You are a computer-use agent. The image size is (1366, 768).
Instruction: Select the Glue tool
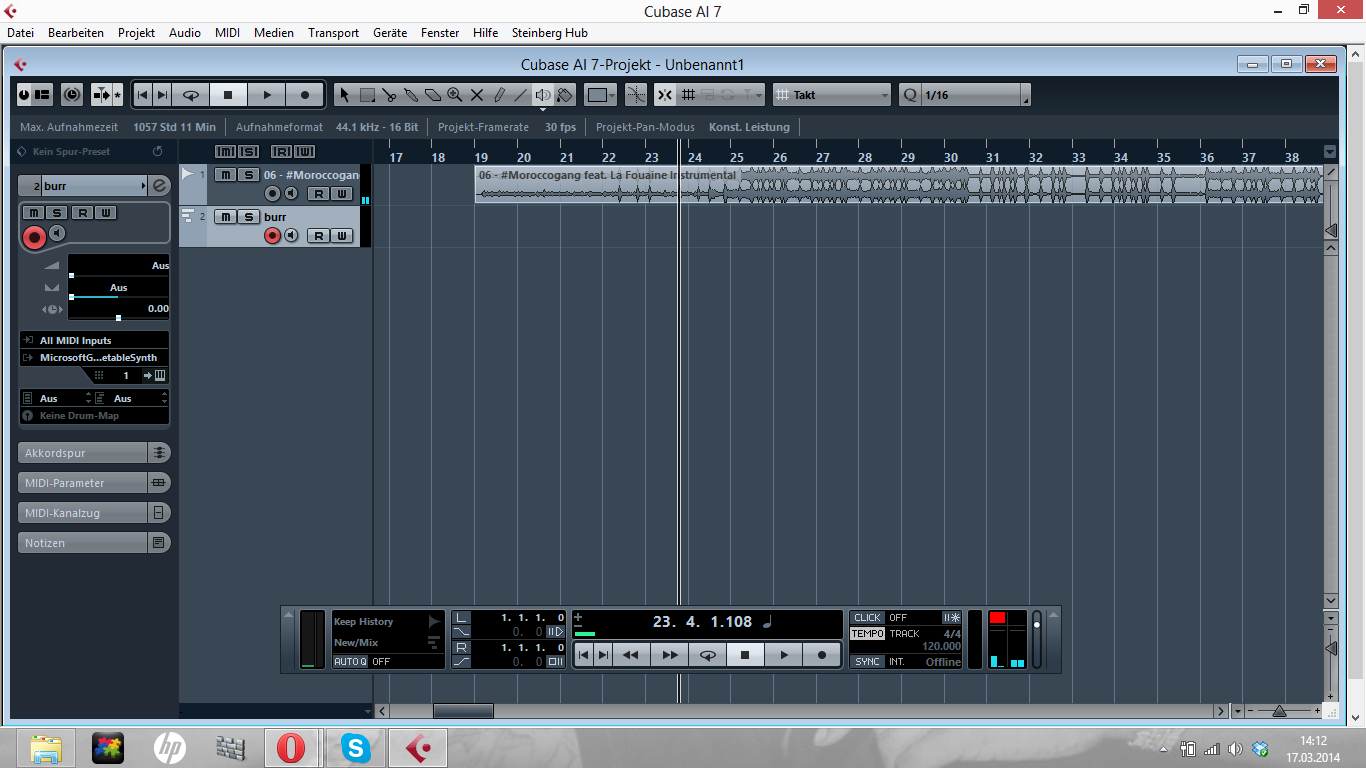coord(411,95)
